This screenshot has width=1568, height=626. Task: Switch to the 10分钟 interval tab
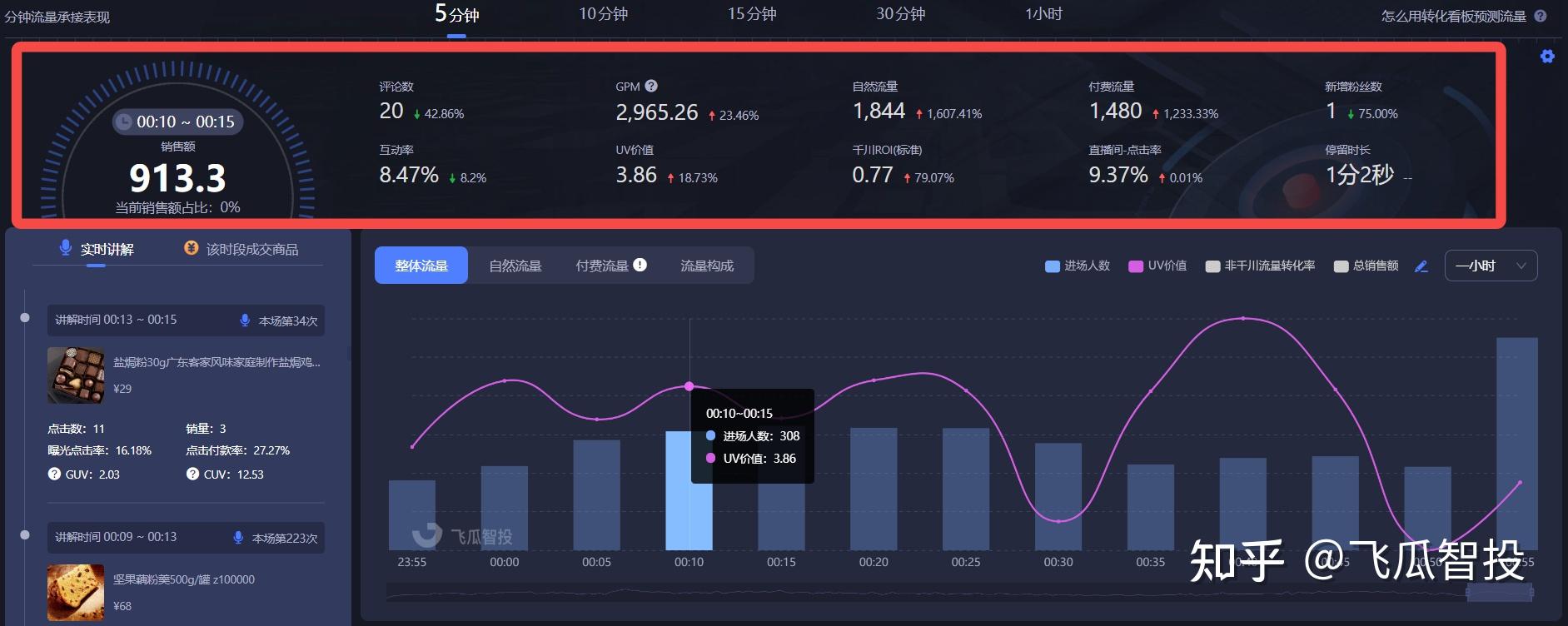[604, 14]
